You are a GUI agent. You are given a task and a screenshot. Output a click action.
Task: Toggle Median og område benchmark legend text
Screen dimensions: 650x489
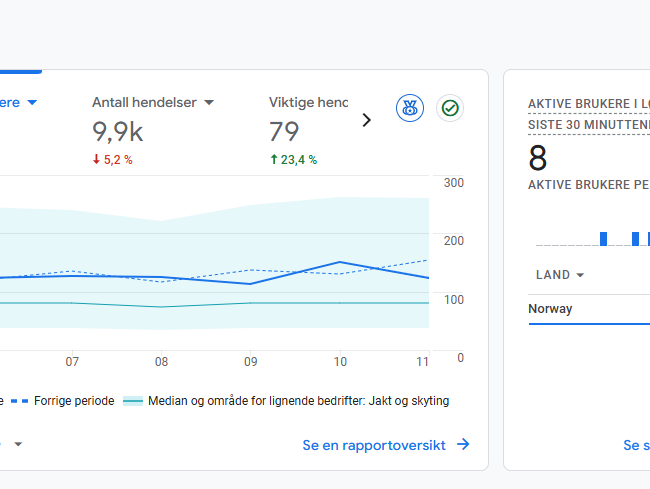coord(298,401)
